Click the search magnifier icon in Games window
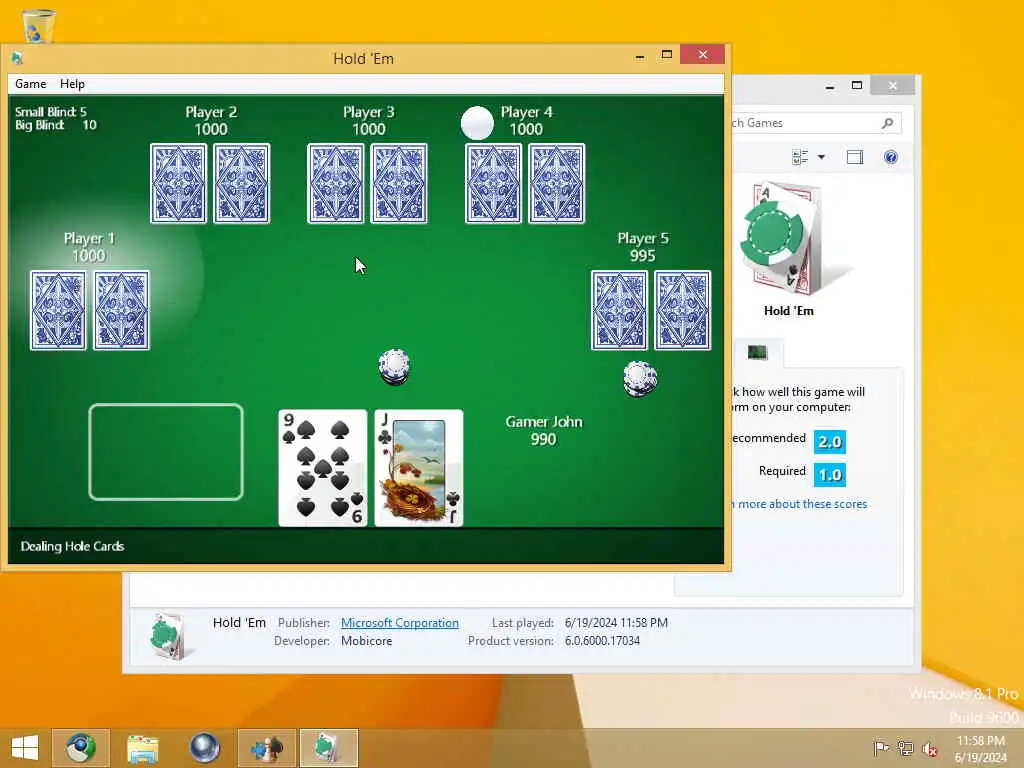 pyautogui.click(x=888, y=123)
